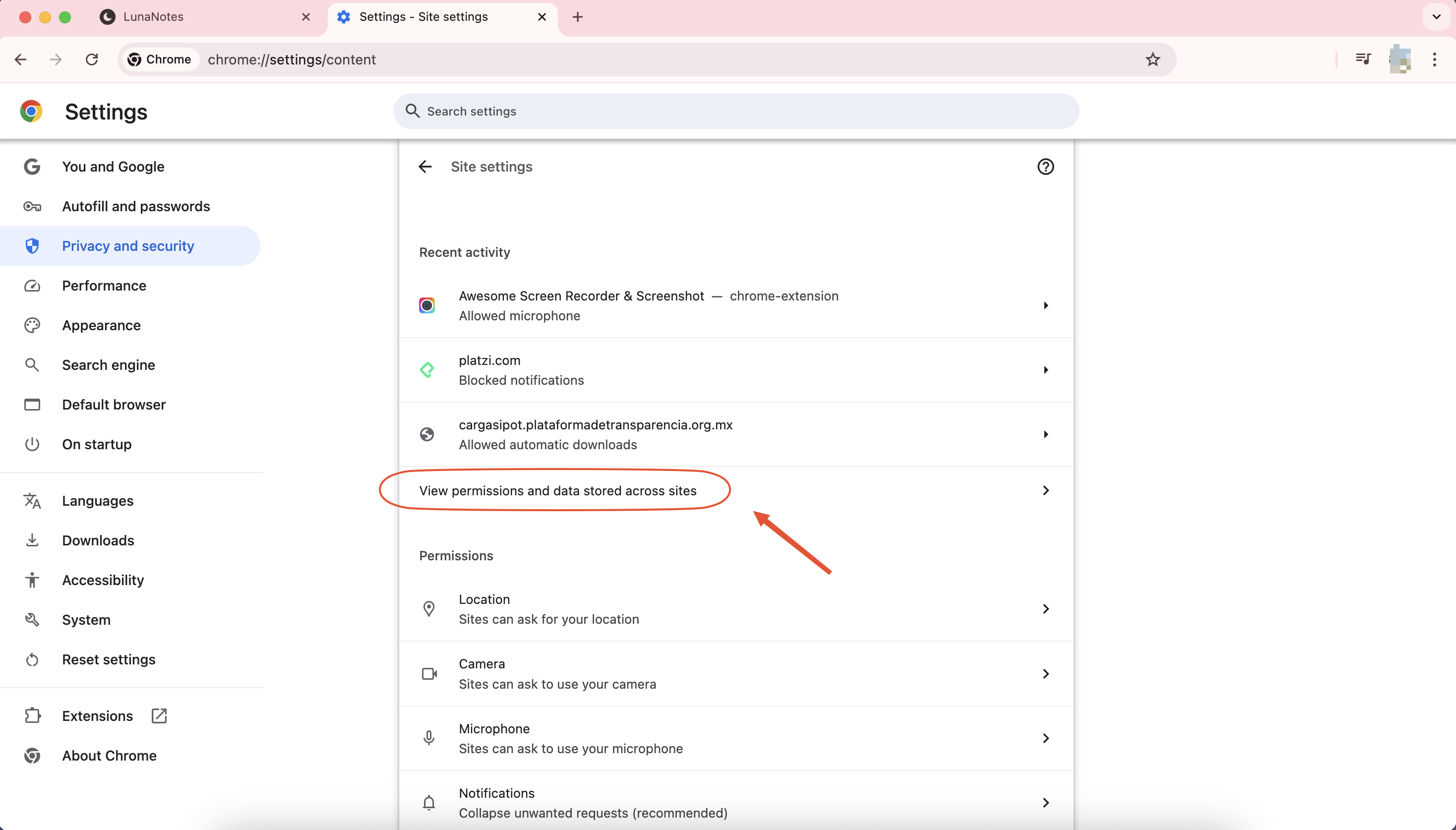1456x830 pixels.
Task: Open the Site settings help icon
Action: (1045, 167)
